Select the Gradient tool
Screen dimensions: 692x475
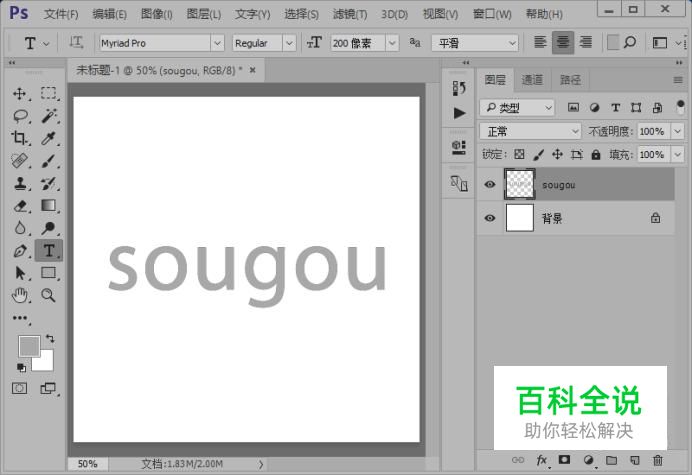pos(49,206)
